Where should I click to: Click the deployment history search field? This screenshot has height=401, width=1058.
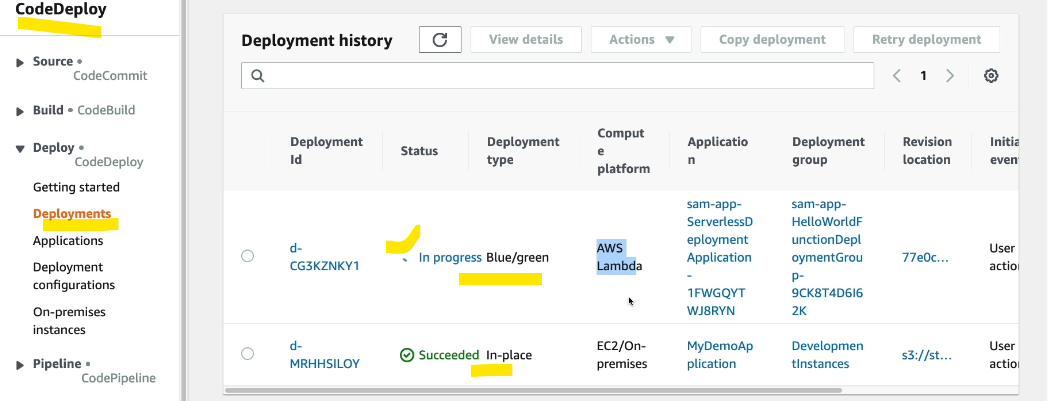(557, 76)
